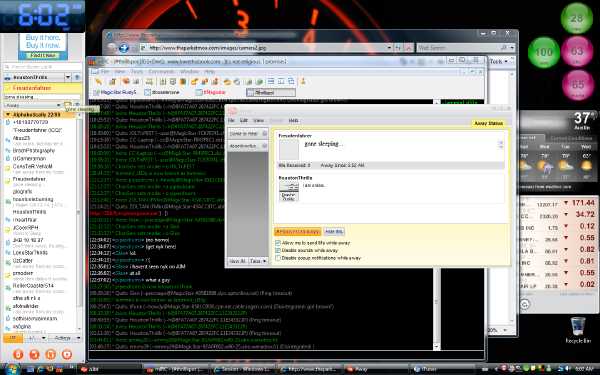Toggle Disable sounds while away
The image size is (600, 375).
pos(278,250)
